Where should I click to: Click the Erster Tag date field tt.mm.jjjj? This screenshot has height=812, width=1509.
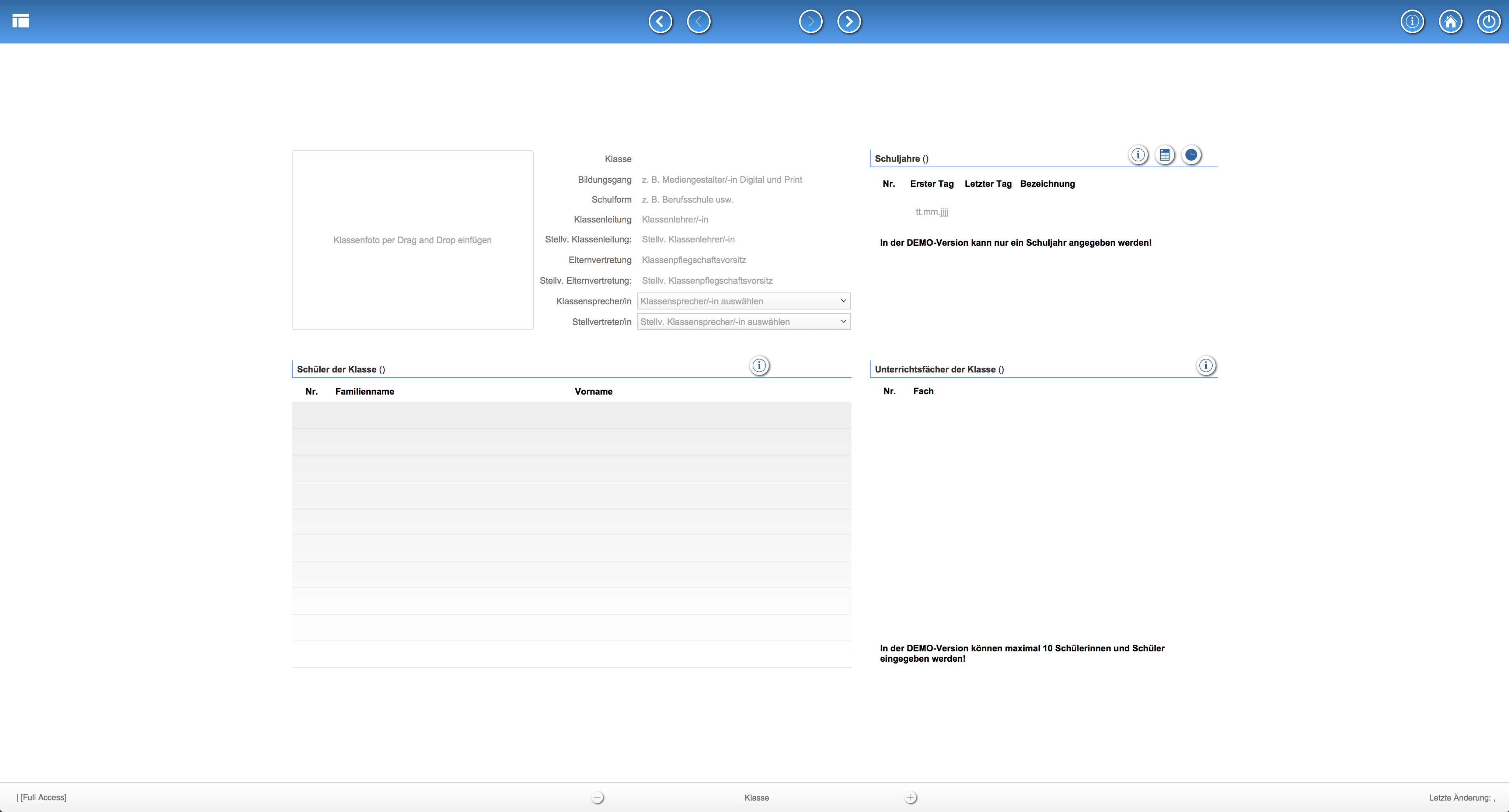[931, 212]
